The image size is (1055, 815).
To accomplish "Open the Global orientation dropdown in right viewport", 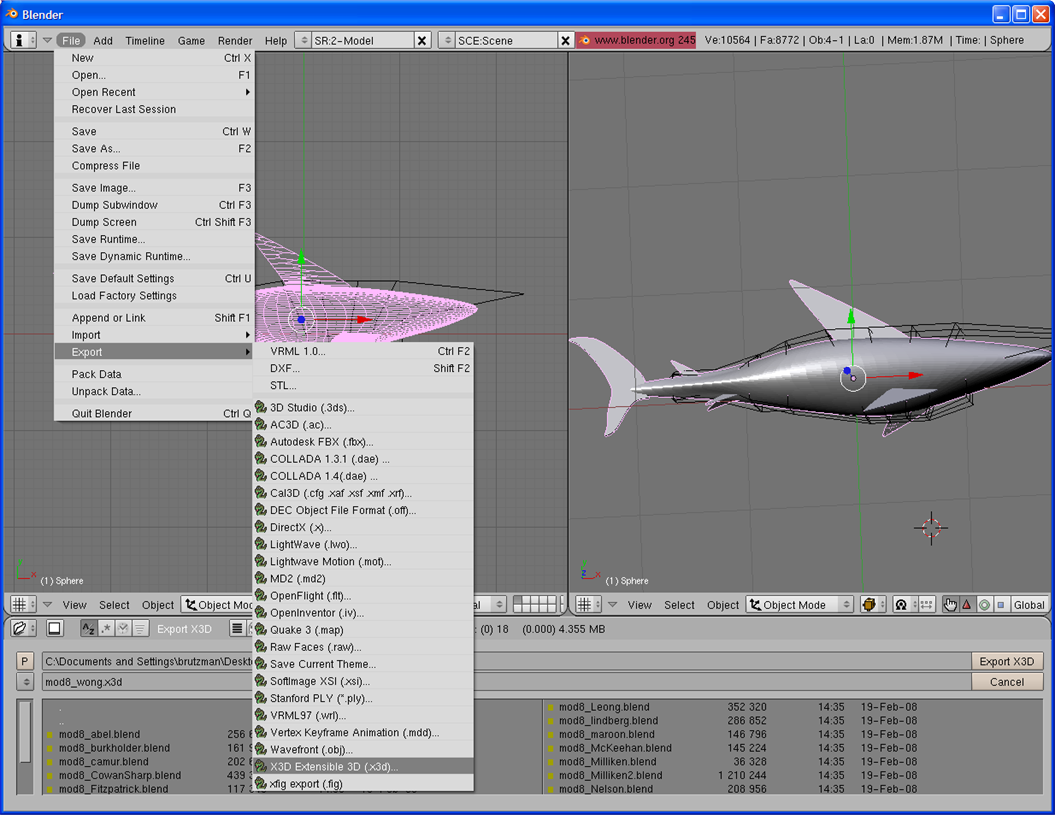I will (1029, 605).
